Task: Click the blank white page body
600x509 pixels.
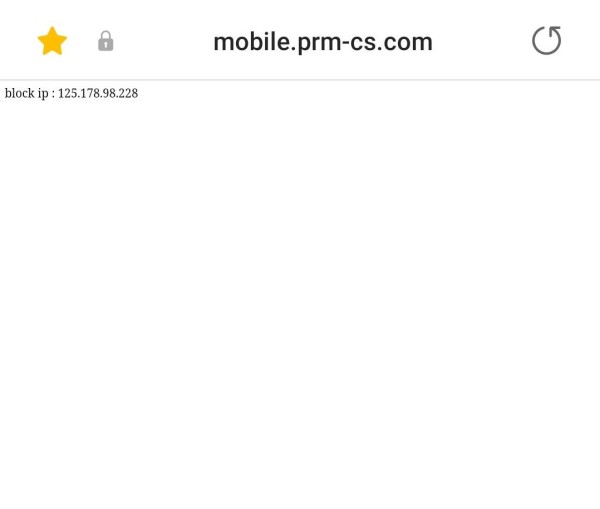Action: point(300,299)
